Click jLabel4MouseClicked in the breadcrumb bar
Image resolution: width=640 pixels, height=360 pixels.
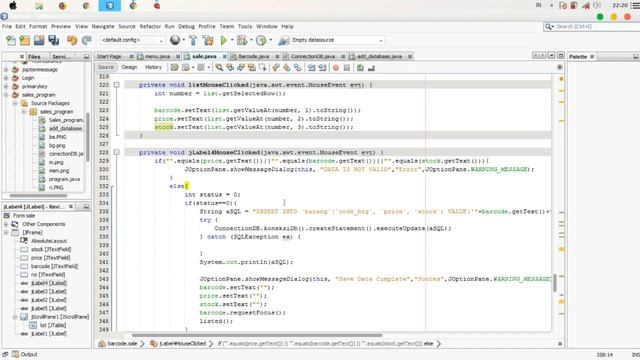pos(182,344)
